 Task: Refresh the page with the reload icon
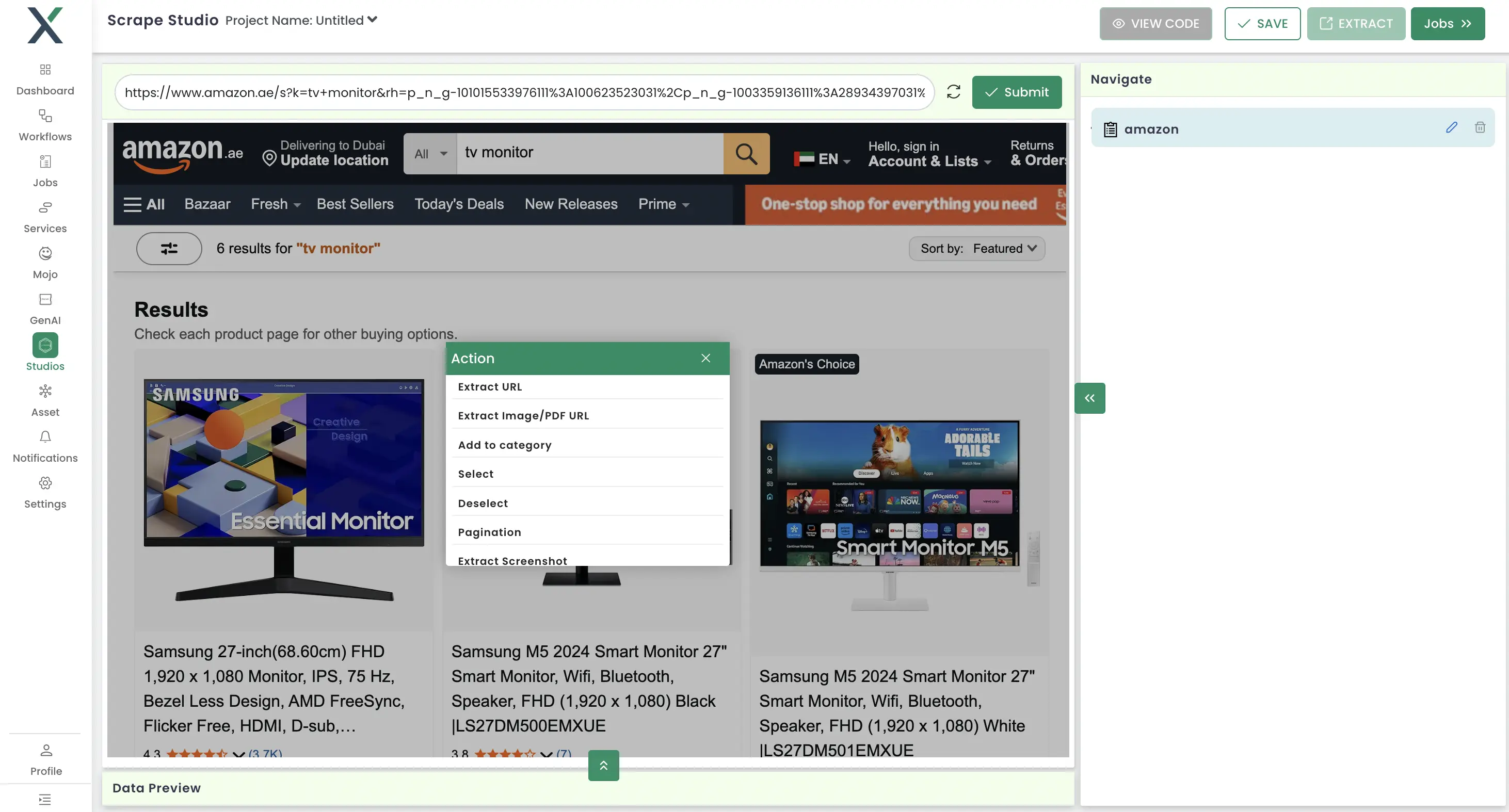click(954, 92)
